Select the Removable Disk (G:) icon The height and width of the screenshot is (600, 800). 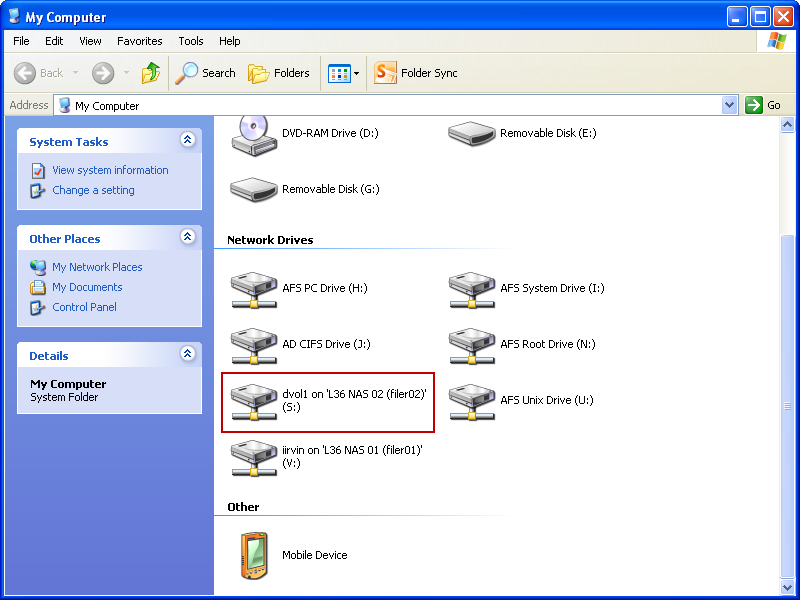tap(254, 189)
